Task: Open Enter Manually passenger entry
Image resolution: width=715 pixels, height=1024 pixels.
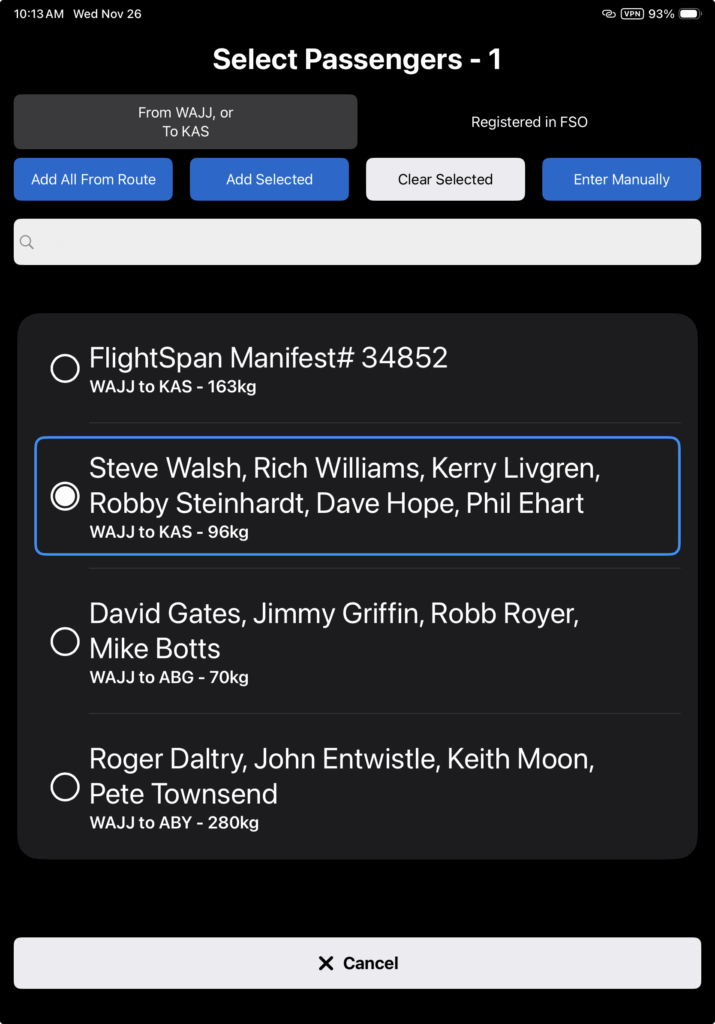Action: tap(621, 180)
